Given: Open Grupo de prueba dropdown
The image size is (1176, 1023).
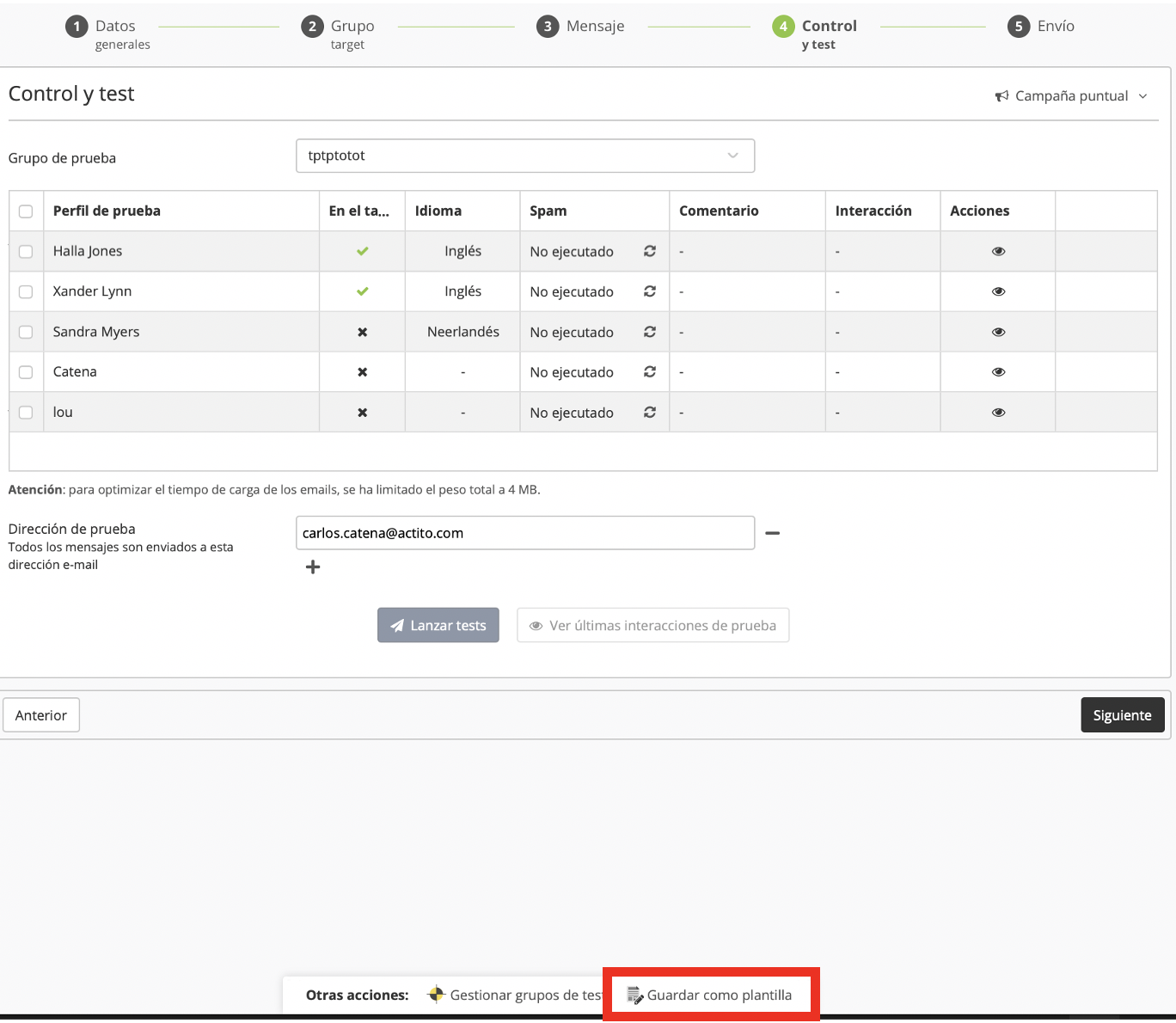Looking at the screenshot, I should [x=524, y=156].
